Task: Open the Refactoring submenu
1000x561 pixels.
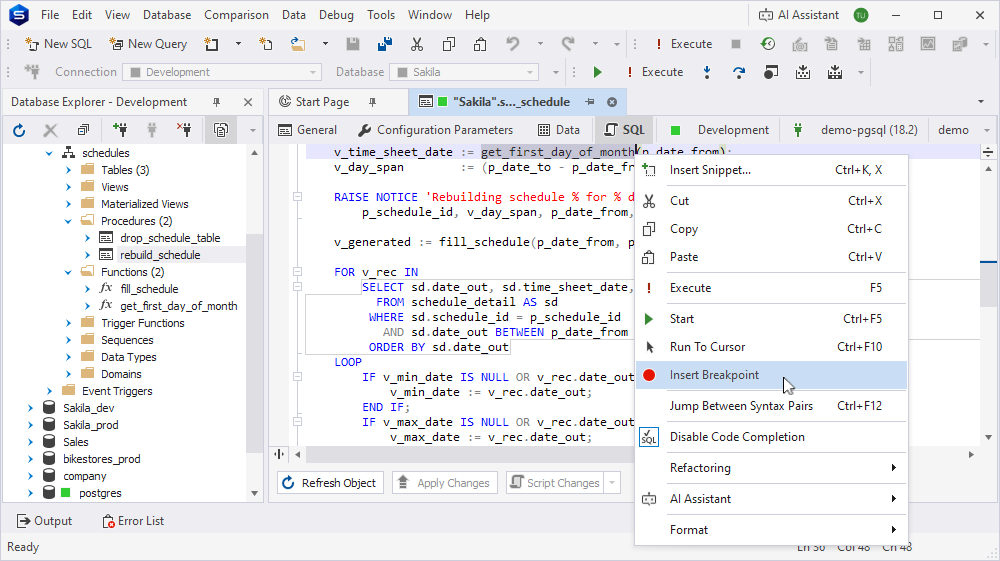Action: click(771, 468)
